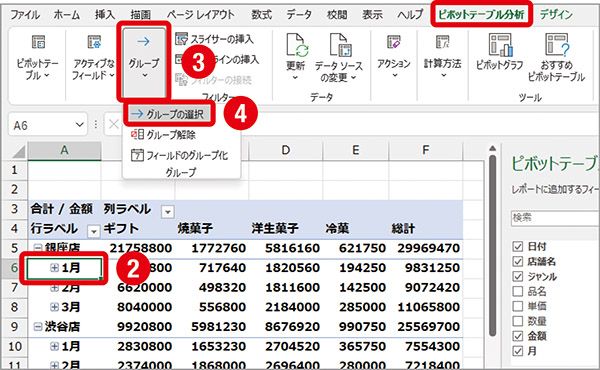Viewport: 600px width, 370px height.
Task: Click the ギフト column label cell
Action: [x=138, y=229]
